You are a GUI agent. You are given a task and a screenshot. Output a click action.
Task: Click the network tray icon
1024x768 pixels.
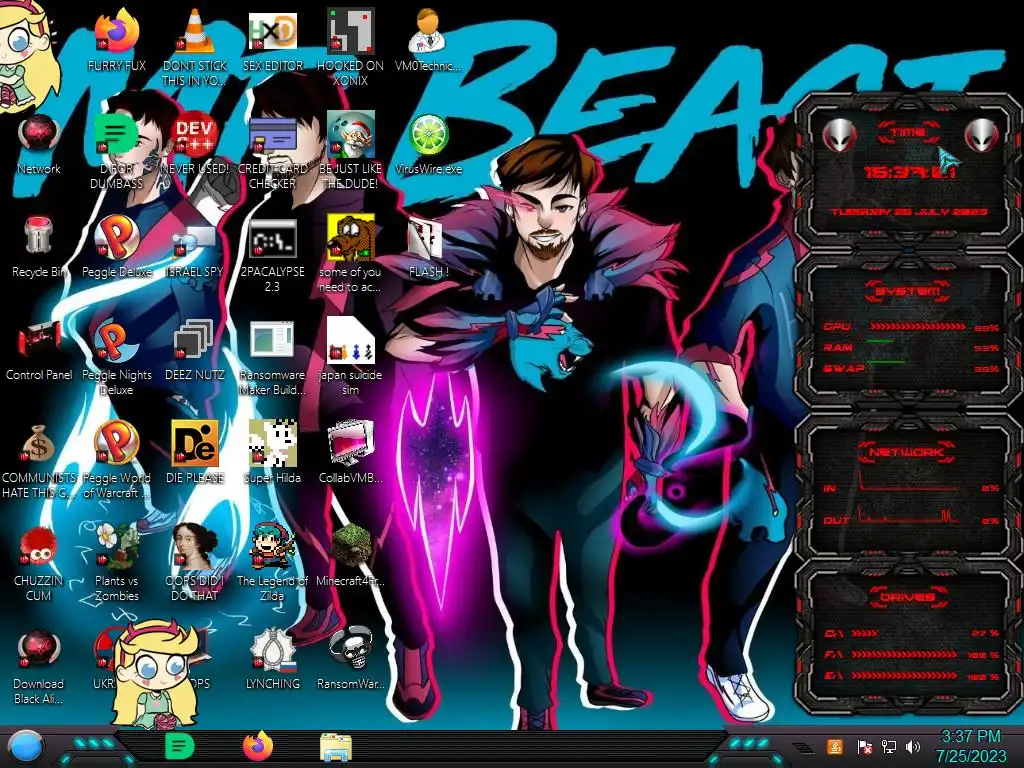pos(889,746)
